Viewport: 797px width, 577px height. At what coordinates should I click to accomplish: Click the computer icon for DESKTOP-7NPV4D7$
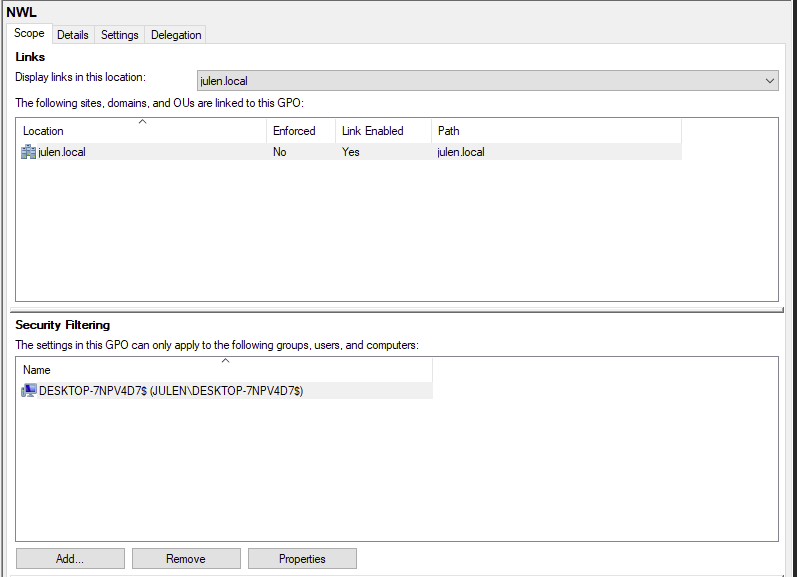pos(29,391)
